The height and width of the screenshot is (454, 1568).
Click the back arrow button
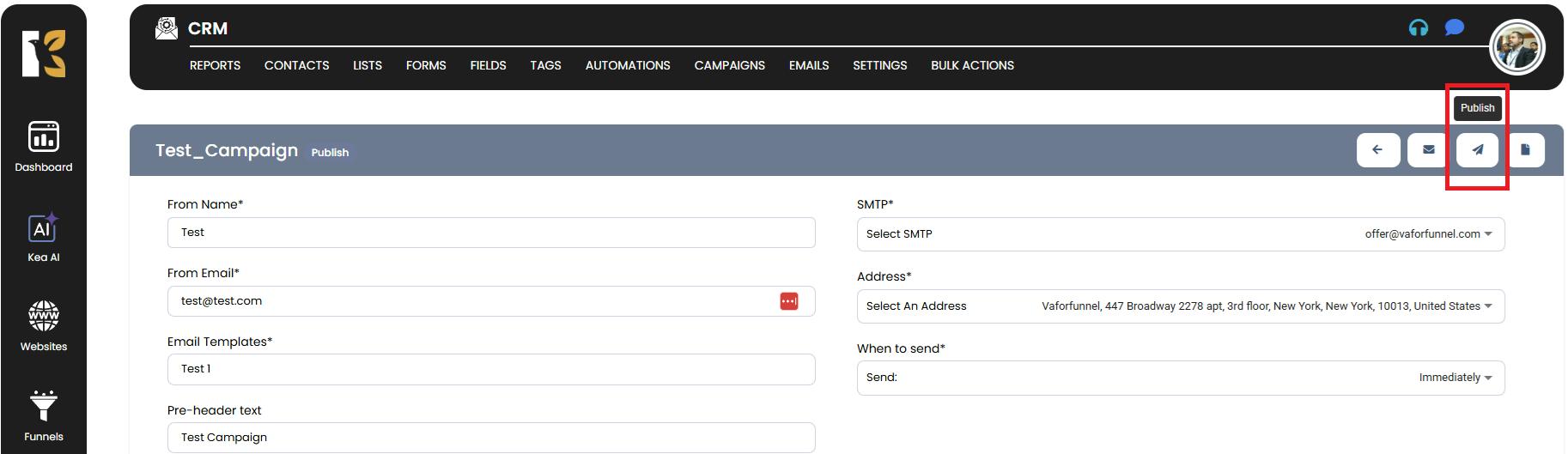(1377, 150)
